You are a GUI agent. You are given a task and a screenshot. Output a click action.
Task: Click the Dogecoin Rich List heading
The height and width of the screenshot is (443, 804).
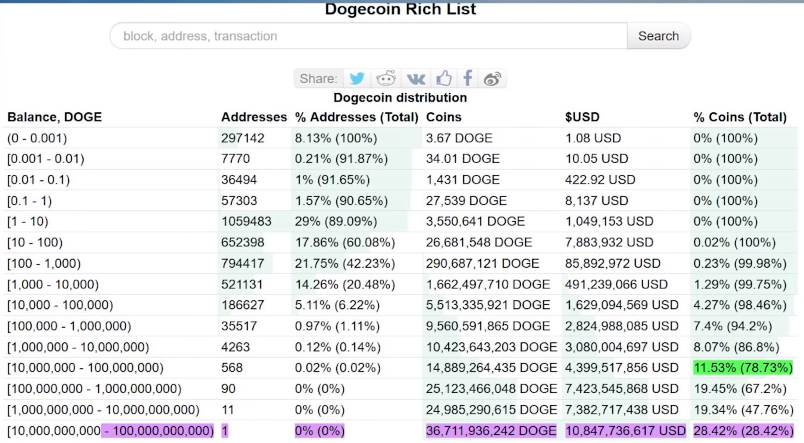coord(400,9)
